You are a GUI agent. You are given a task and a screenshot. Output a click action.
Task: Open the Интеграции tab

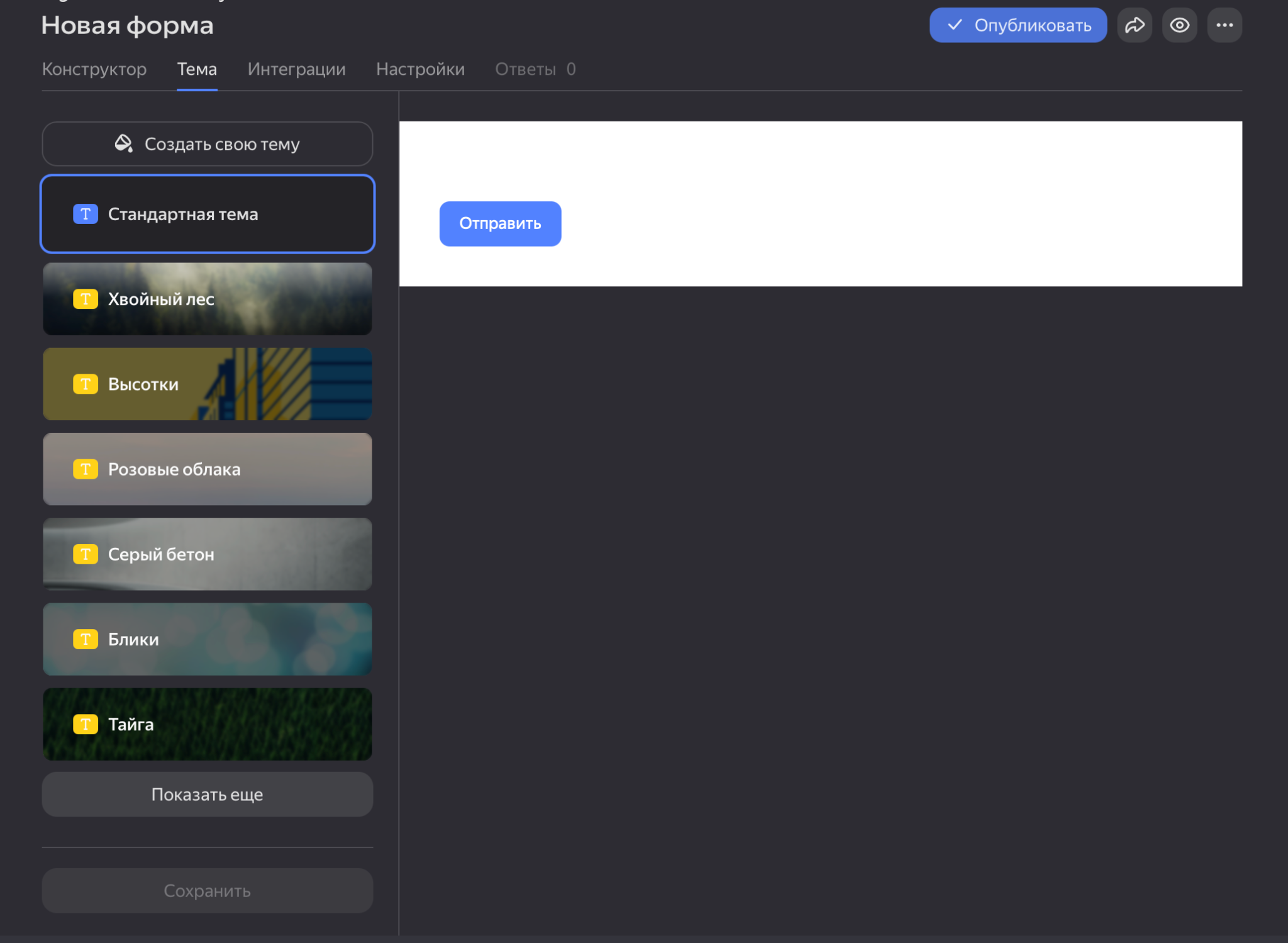point(296,69)
